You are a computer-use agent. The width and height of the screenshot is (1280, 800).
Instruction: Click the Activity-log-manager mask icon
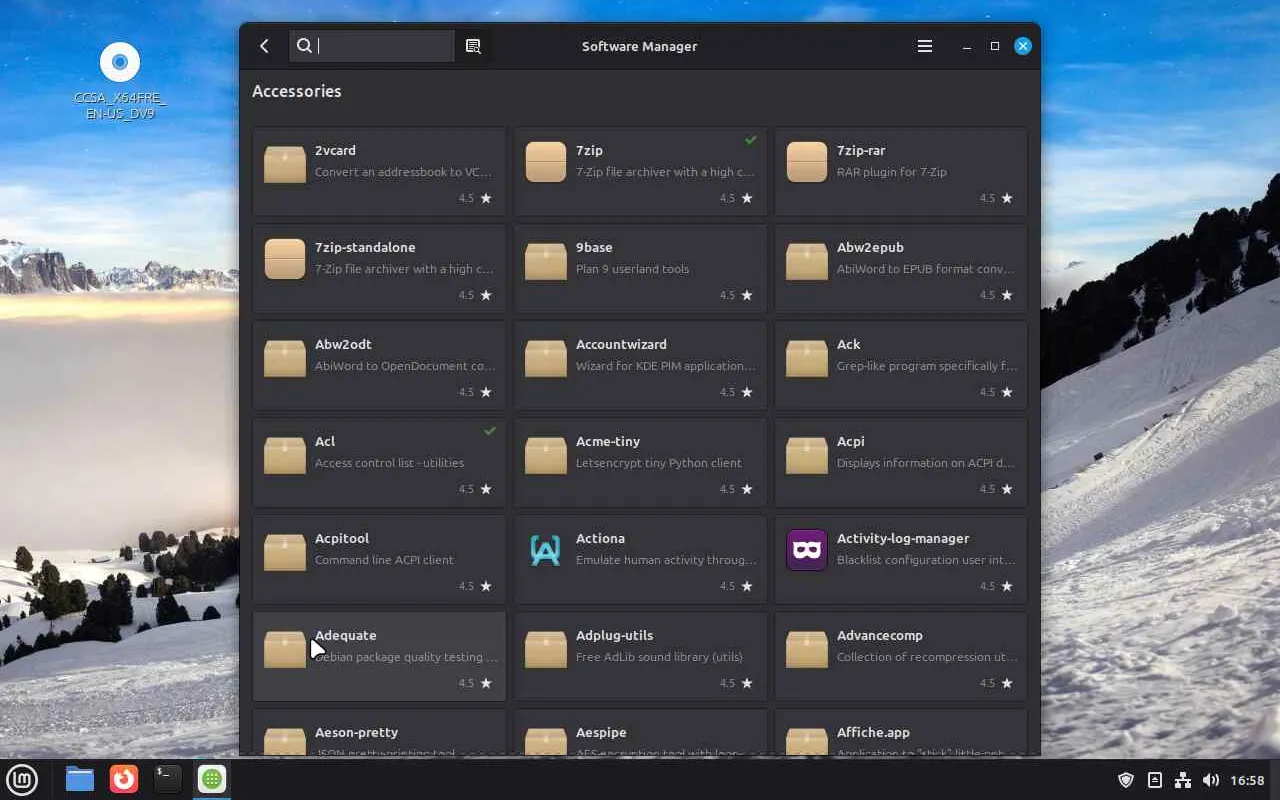(807, 551)
